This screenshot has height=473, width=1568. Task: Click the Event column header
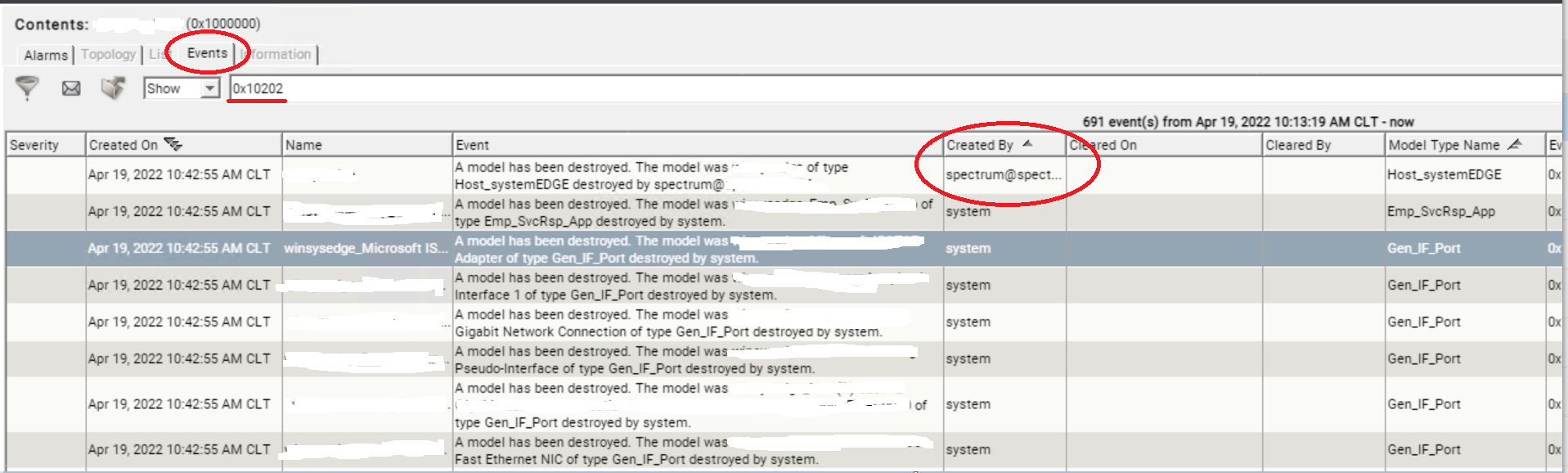coord(697,145)
